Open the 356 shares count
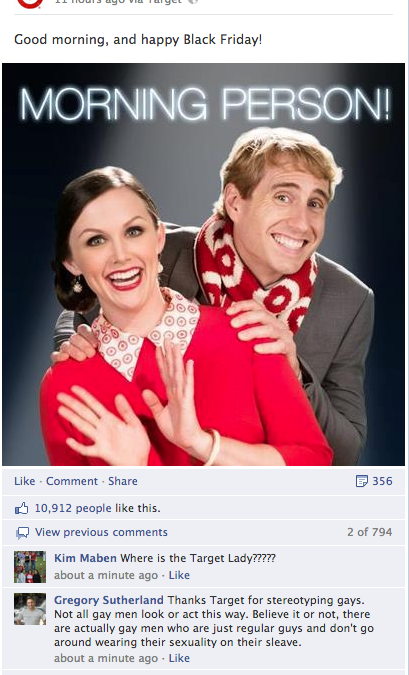Image resolution: width=409 pixels, height=675 pixels. (382, 481)
